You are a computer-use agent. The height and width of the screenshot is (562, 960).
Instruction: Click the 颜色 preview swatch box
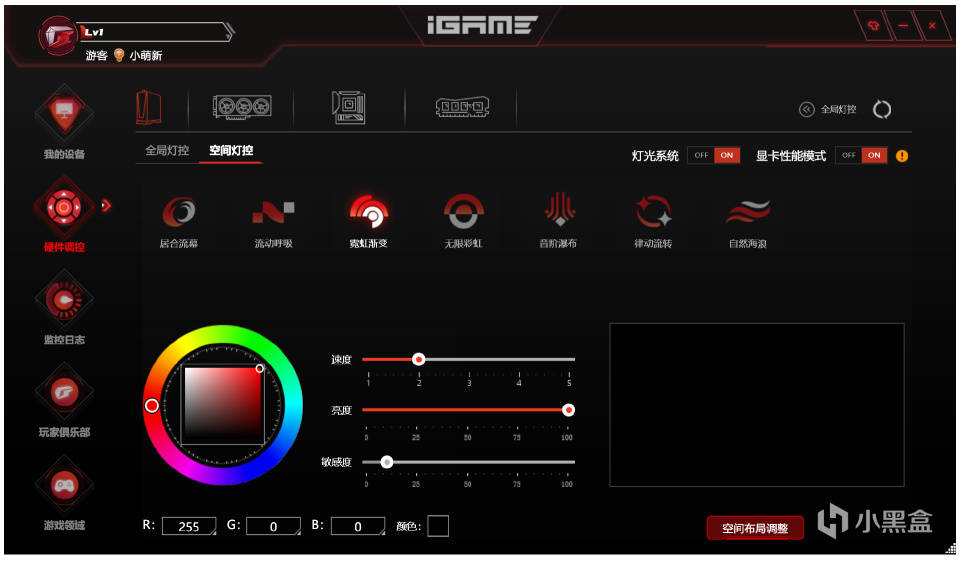pyautogui.click(x=438, y=526)
